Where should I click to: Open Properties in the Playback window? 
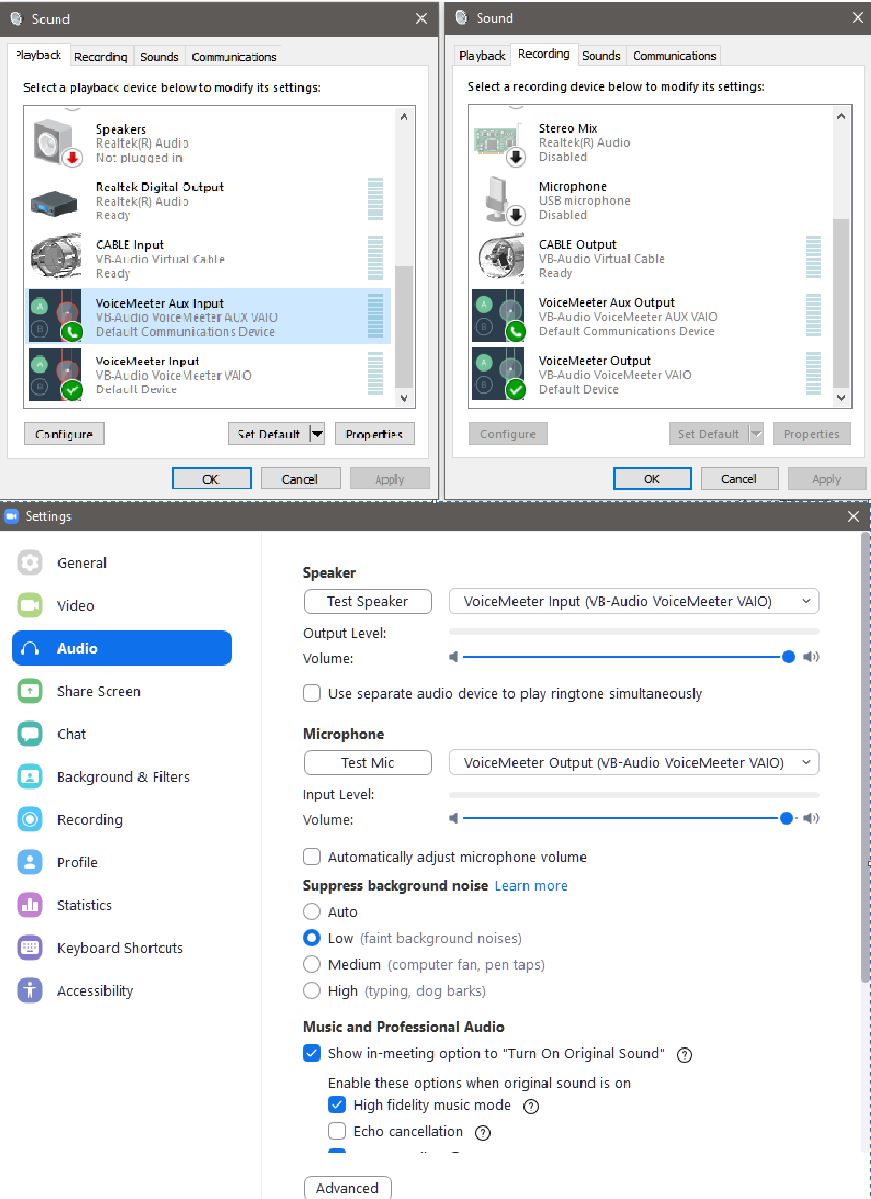374,434
